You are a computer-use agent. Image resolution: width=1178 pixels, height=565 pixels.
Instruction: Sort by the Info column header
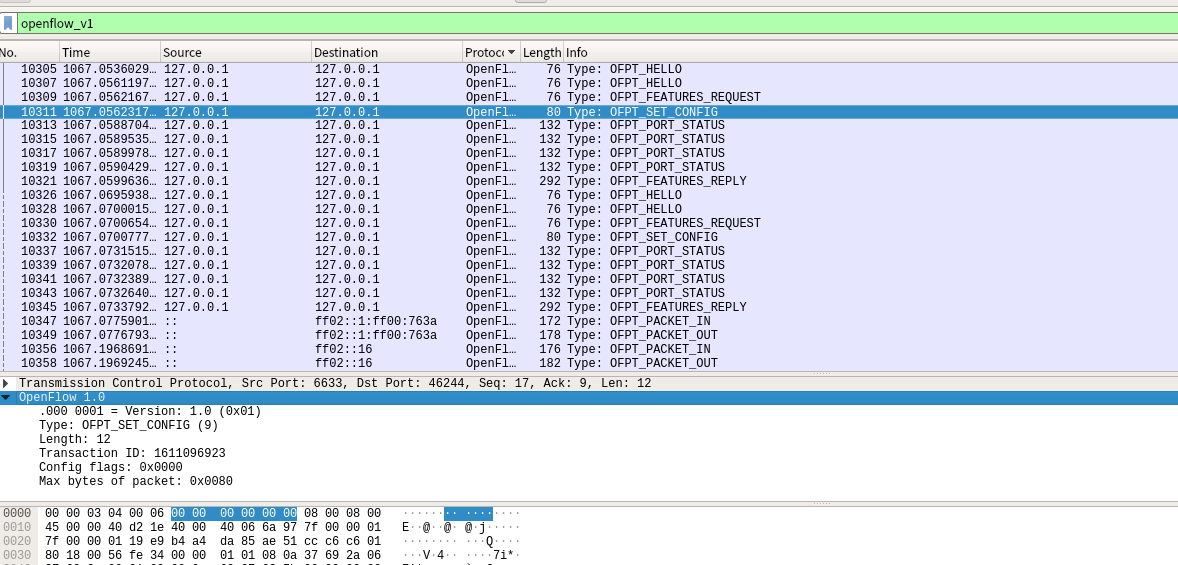point(871,53)
